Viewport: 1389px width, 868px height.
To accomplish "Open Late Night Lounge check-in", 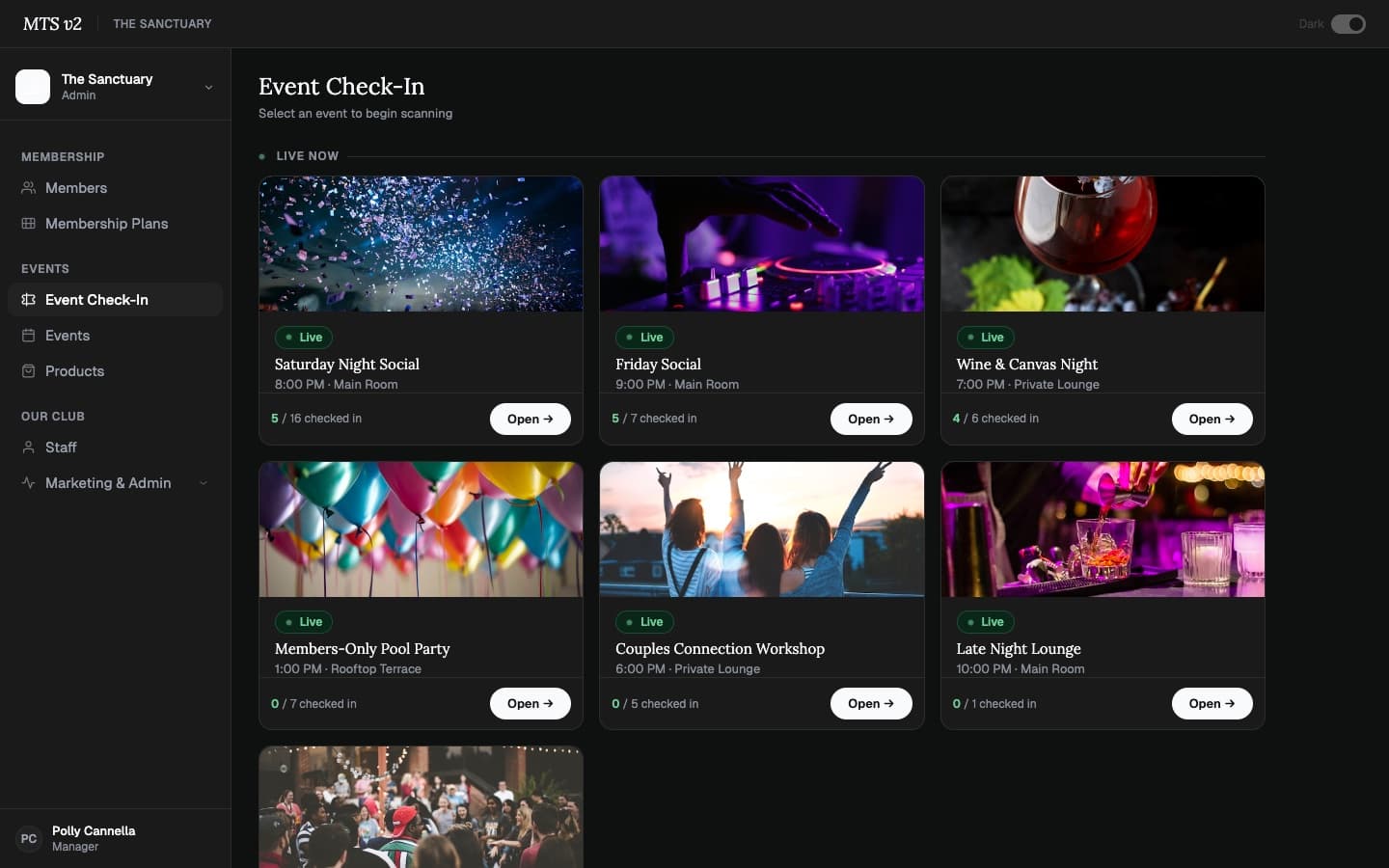I will click(x=1212, y=704).
